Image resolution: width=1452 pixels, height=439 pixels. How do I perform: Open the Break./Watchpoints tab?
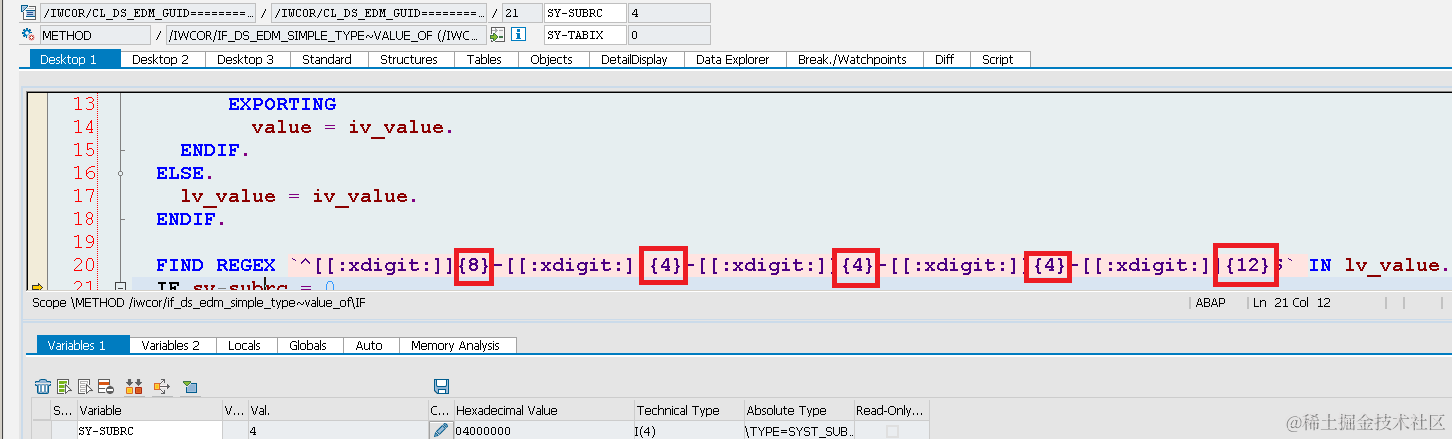852,59
